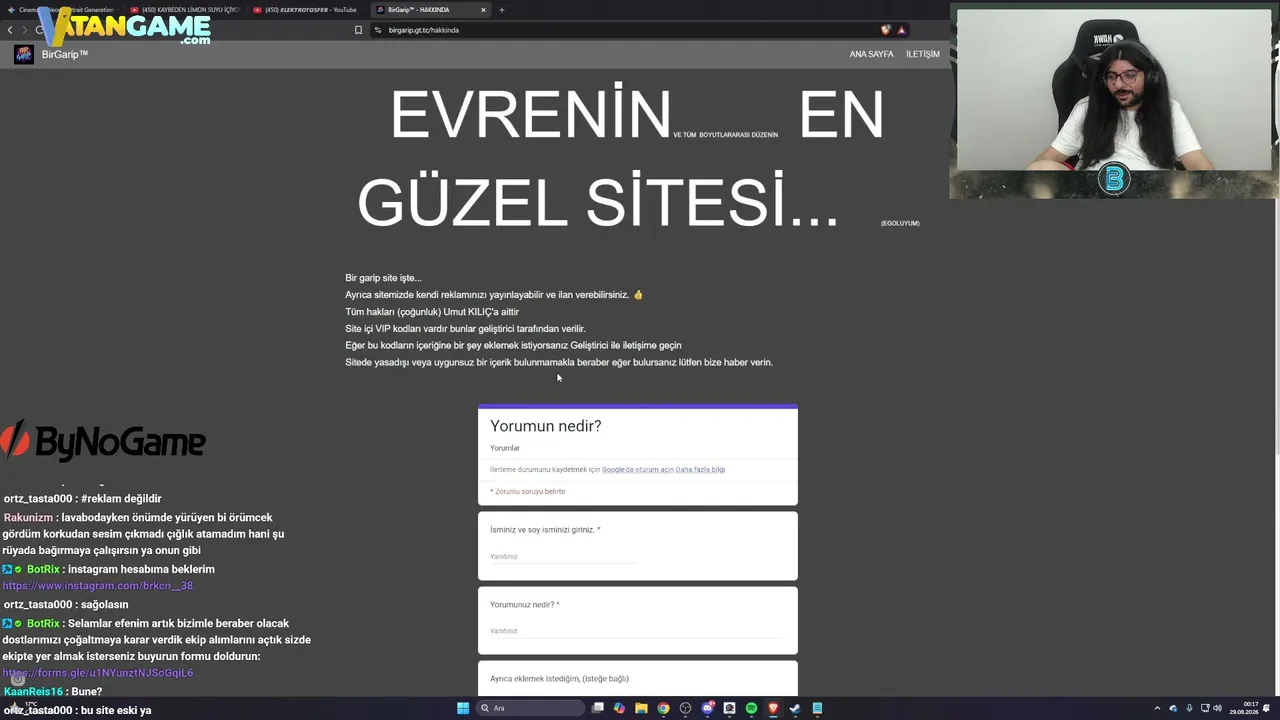
Task: Close the BirGarip HAKKINDA tab
Action: click(x=483, y=10)
